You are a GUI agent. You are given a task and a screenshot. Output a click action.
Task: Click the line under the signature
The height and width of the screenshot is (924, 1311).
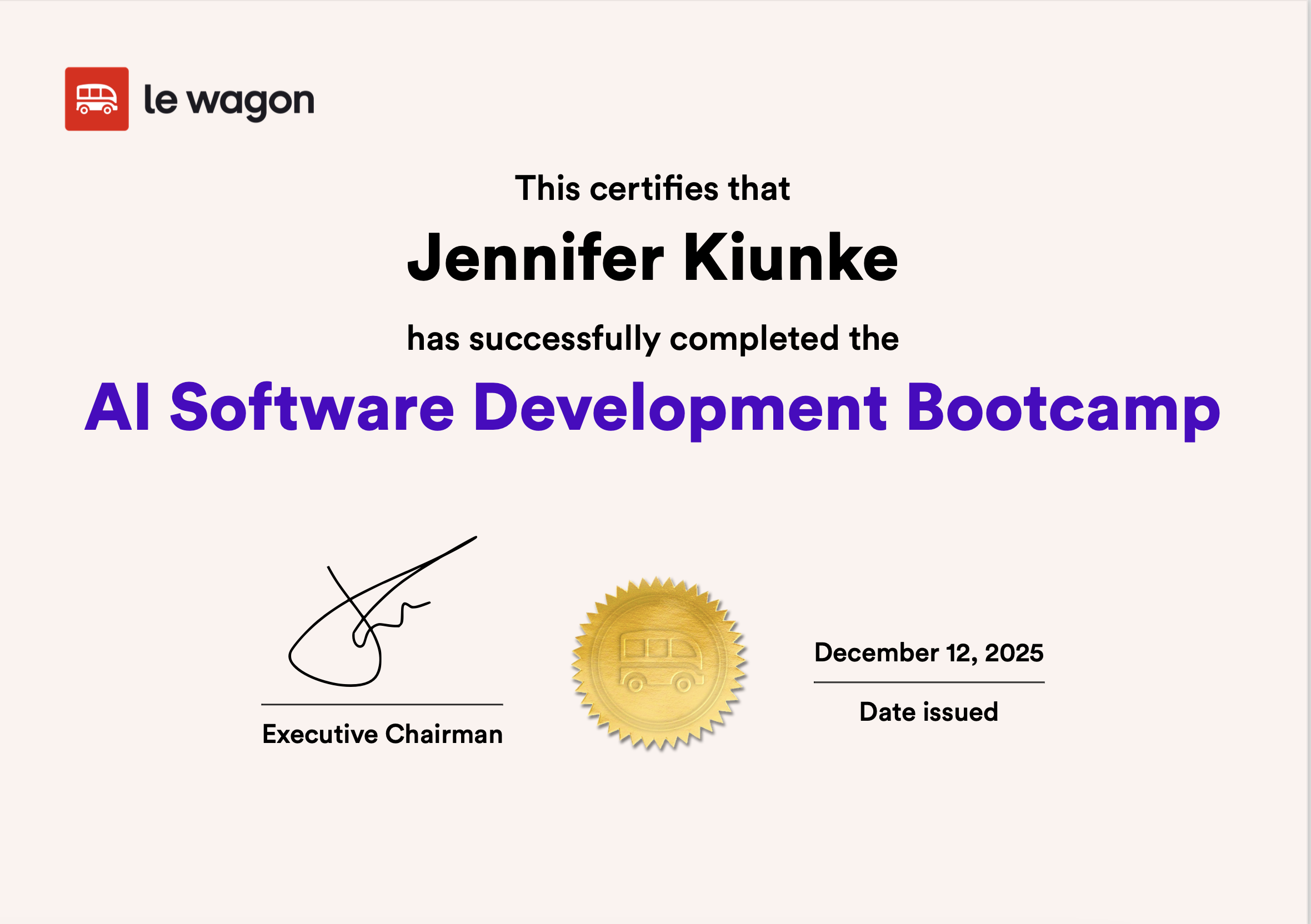click(382, 704)
